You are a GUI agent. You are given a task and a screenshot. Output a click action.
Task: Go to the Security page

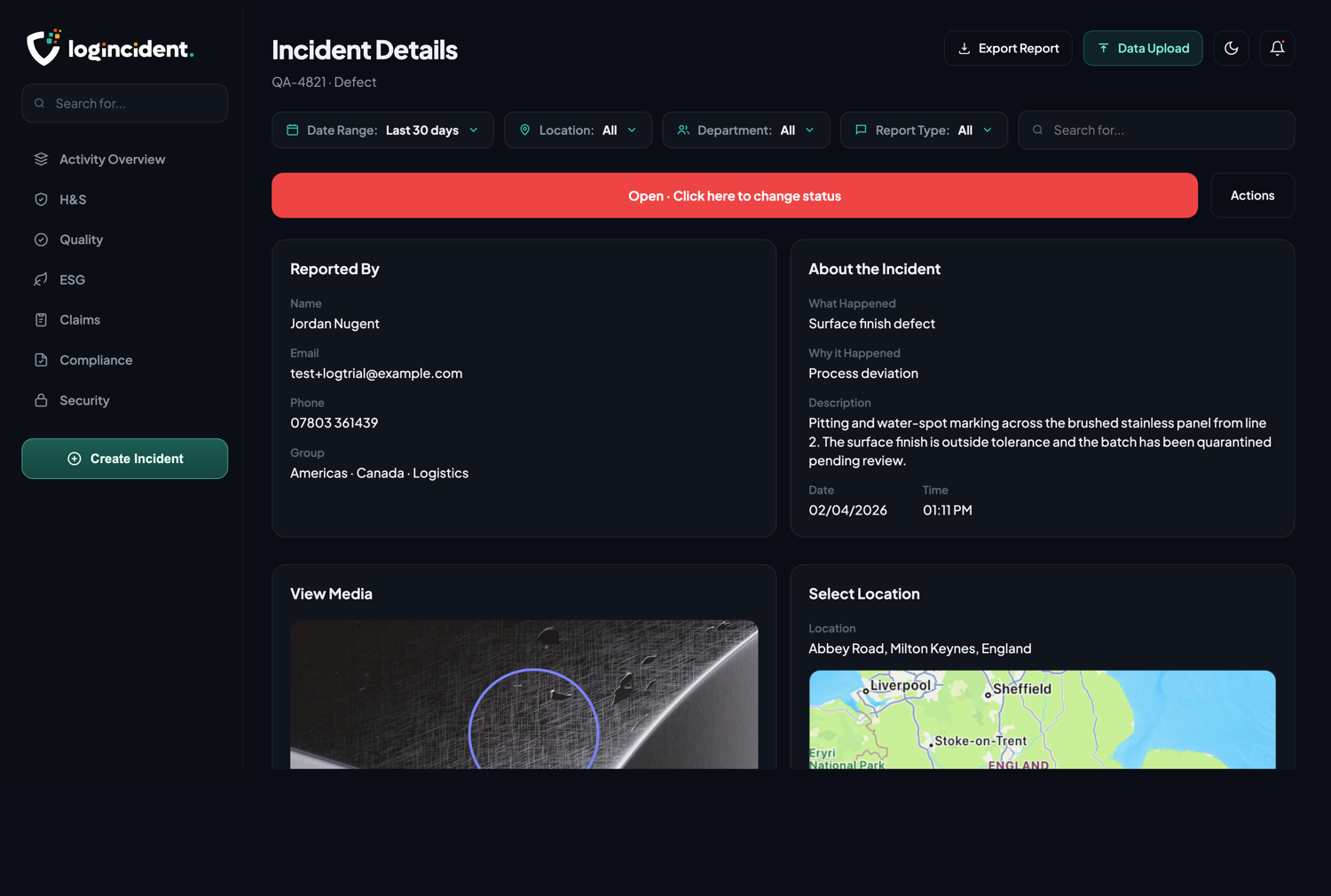(x=125, y=400)
